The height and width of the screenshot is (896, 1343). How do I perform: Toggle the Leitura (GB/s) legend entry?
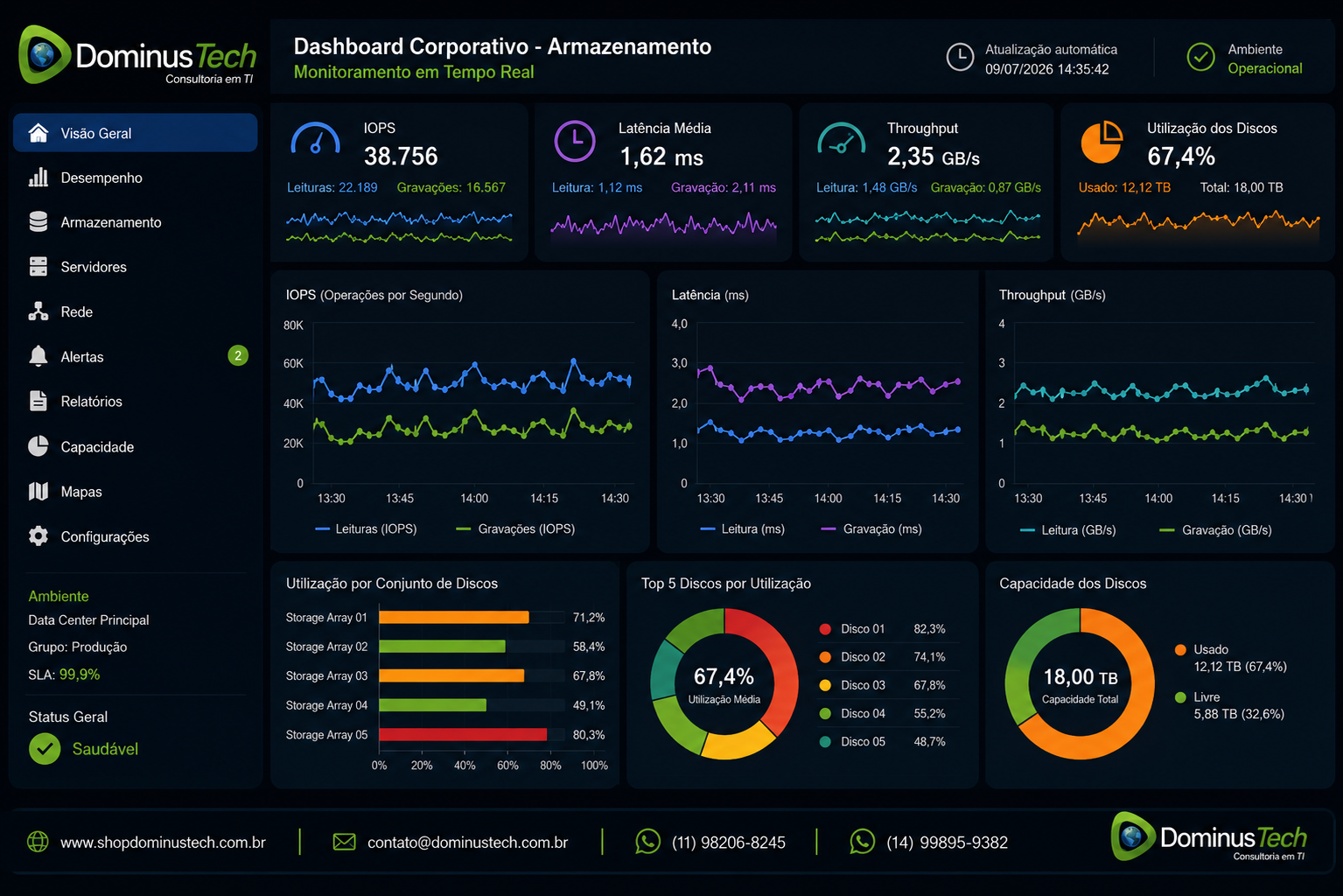point(1068,529)
